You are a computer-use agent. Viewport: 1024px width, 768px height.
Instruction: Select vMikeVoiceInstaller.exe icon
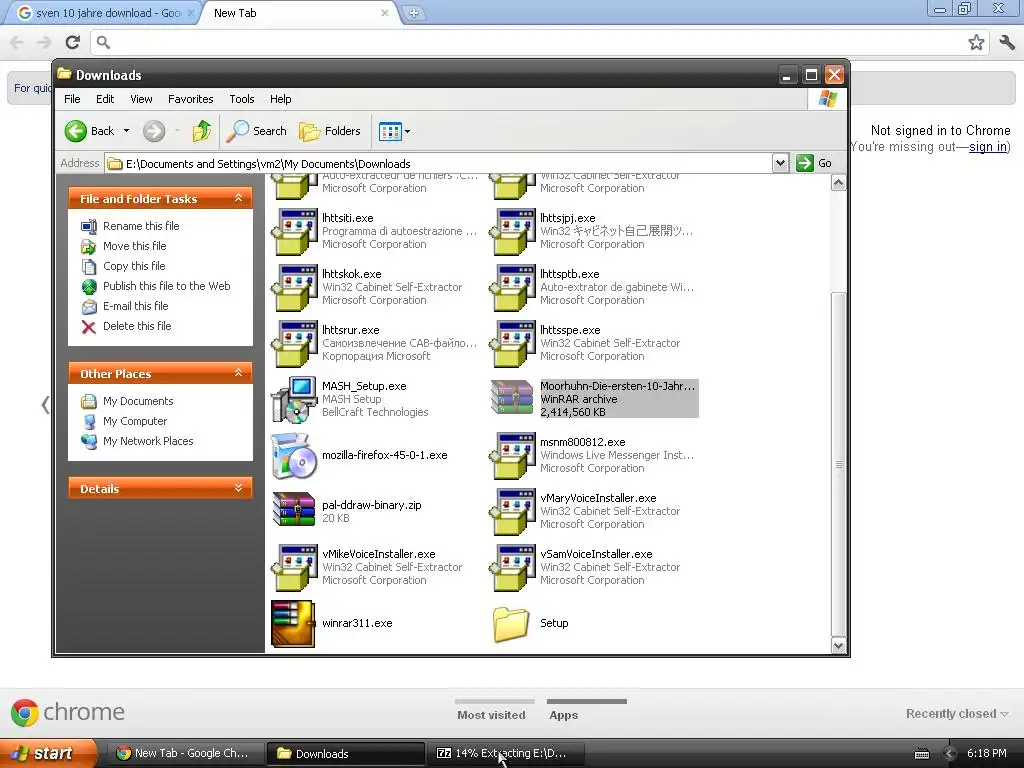coord(295,568)
